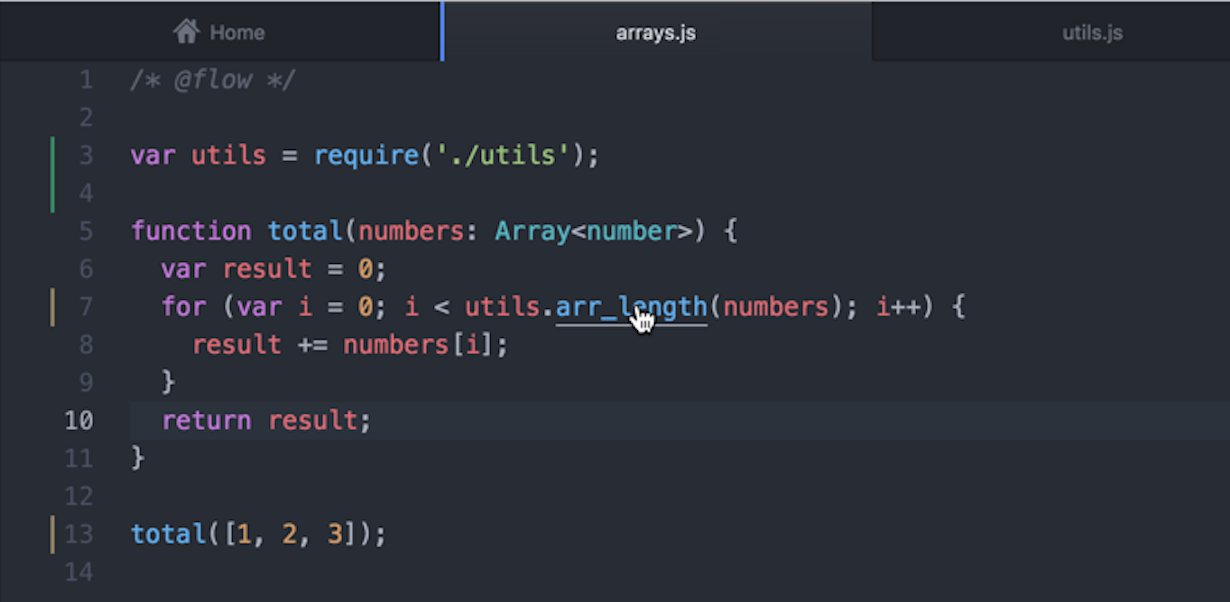Follow the underlined arr_length link

click(x=631, y=306)
